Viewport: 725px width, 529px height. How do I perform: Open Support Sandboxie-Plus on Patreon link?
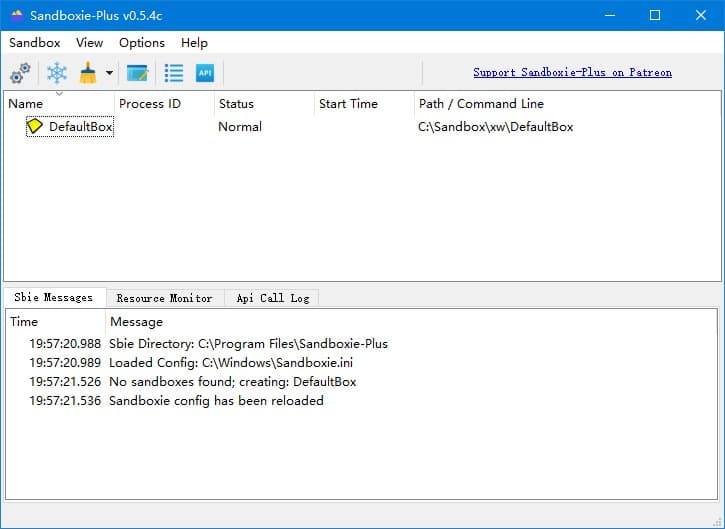[572, 73]
